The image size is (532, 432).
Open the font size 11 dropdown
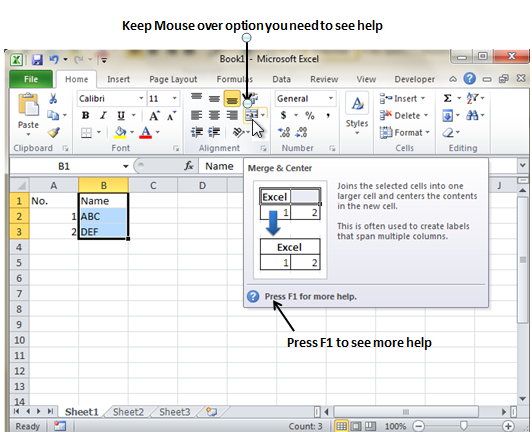tap(174, 98)
